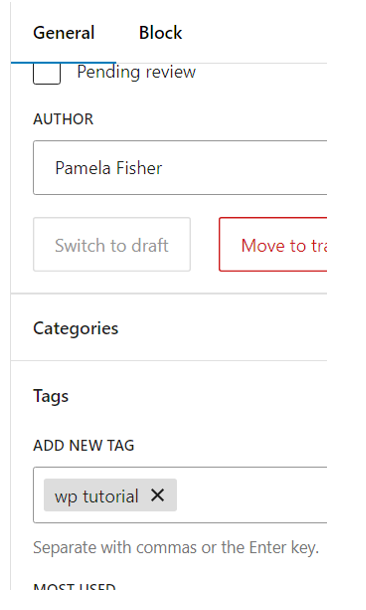Open the Block tab
The height and width of the screenshot is (610, 366).
[160, 33]
